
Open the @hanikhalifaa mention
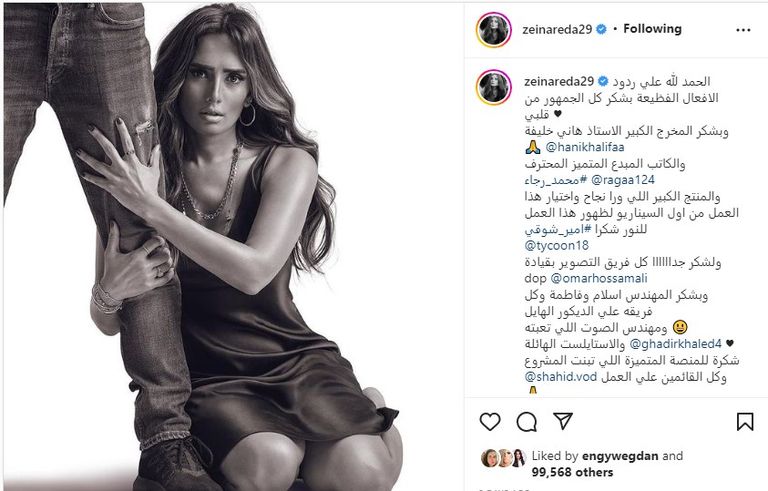[x=585, y=147]
